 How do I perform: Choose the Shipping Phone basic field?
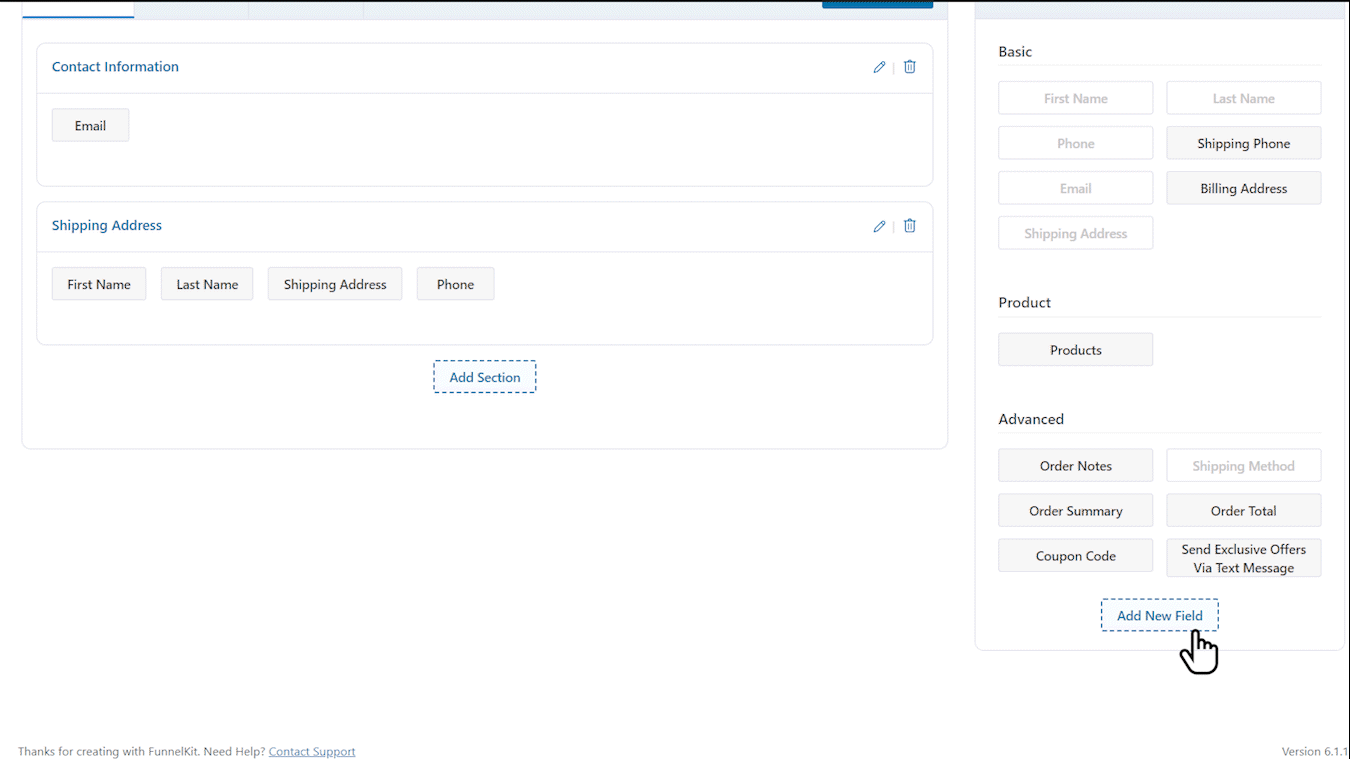coord(1244,143)
